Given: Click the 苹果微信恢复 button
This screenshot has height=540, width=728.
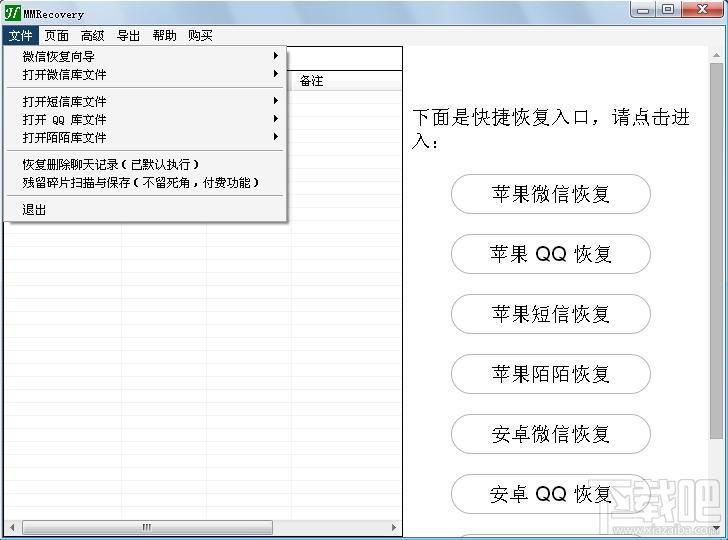Looking at the screenshot, I should tap(551, 194).
